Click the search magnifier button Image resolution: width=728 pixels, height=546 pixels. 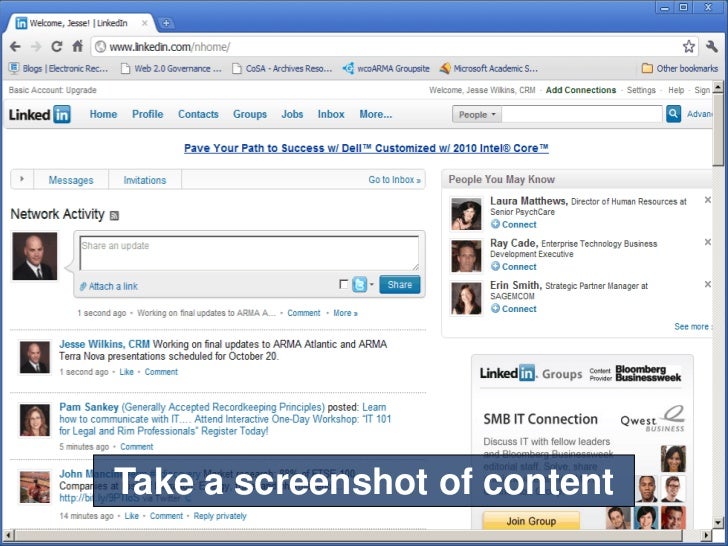point(673,114)
